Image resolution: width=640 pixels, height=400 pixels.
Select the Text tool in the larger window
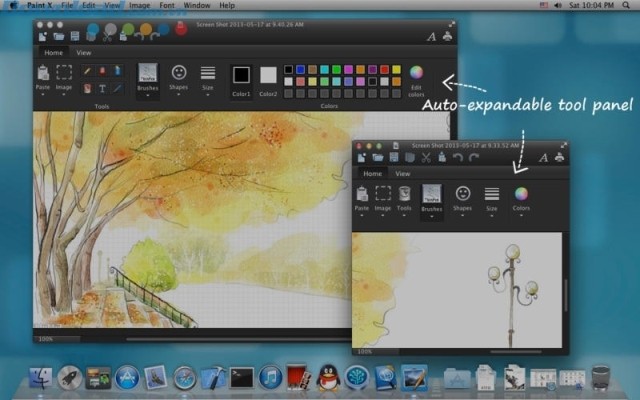102,88
